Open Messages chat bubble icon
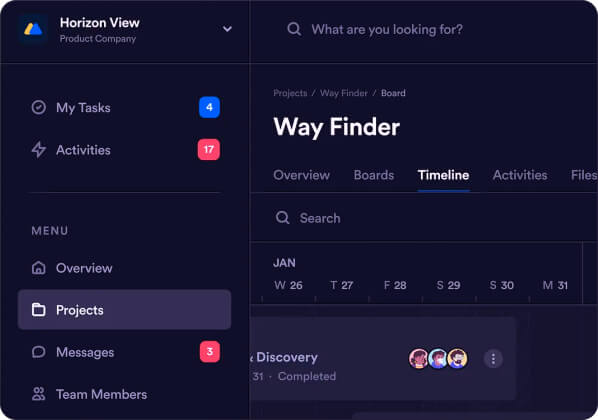 (39, 352)
